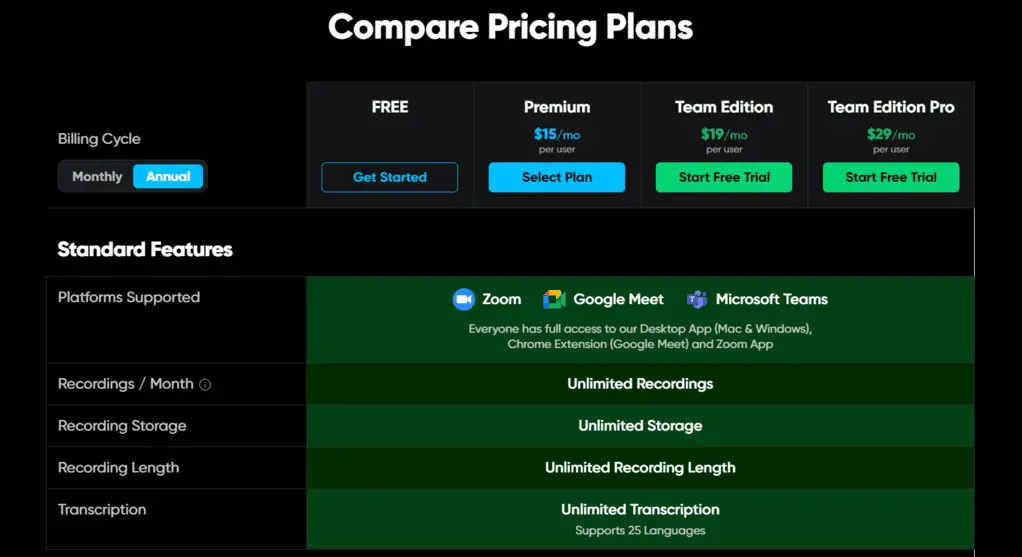Click the Unlimited Recordings cell

pyautogui.click(x=640, y=384)
